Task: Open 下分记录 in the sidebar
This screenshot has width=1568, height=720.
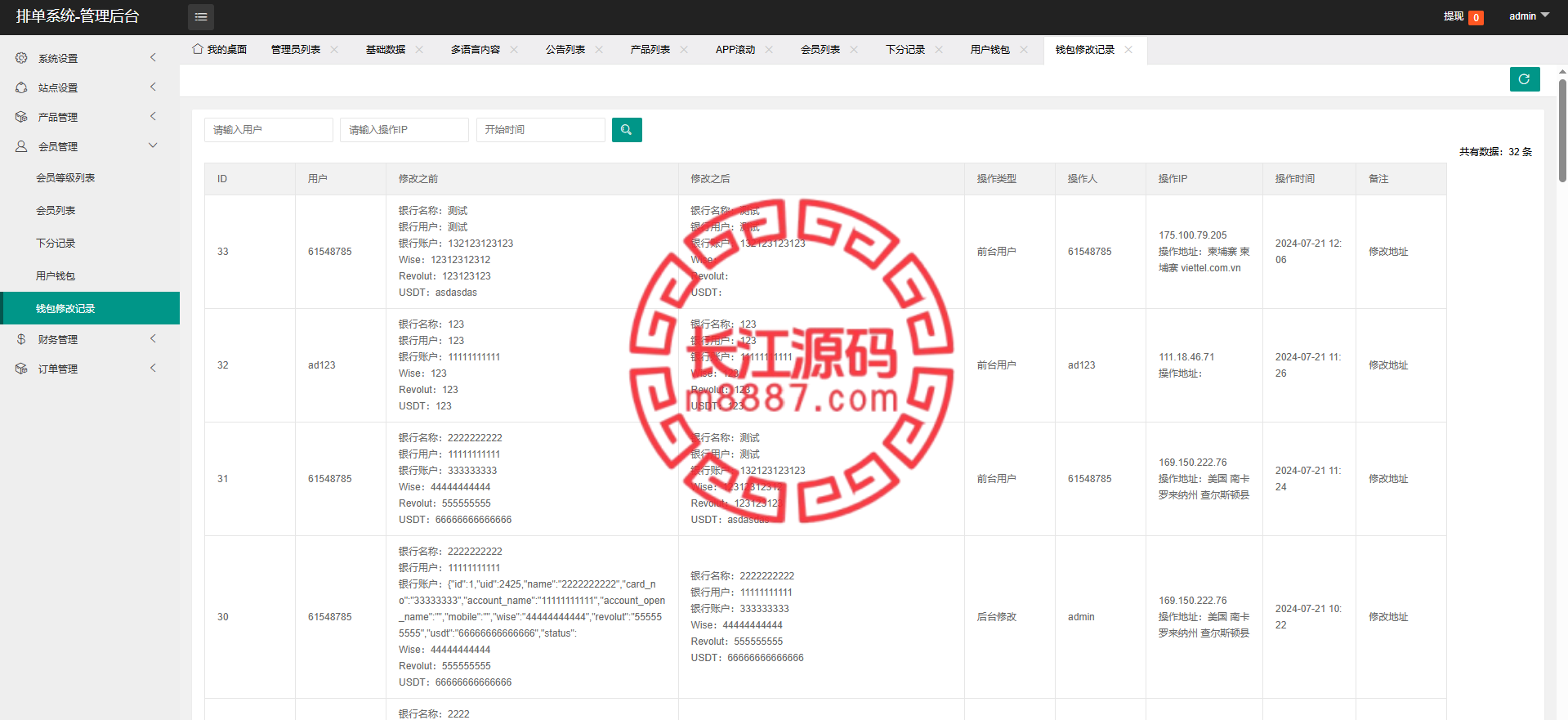Action: [90, 244]
